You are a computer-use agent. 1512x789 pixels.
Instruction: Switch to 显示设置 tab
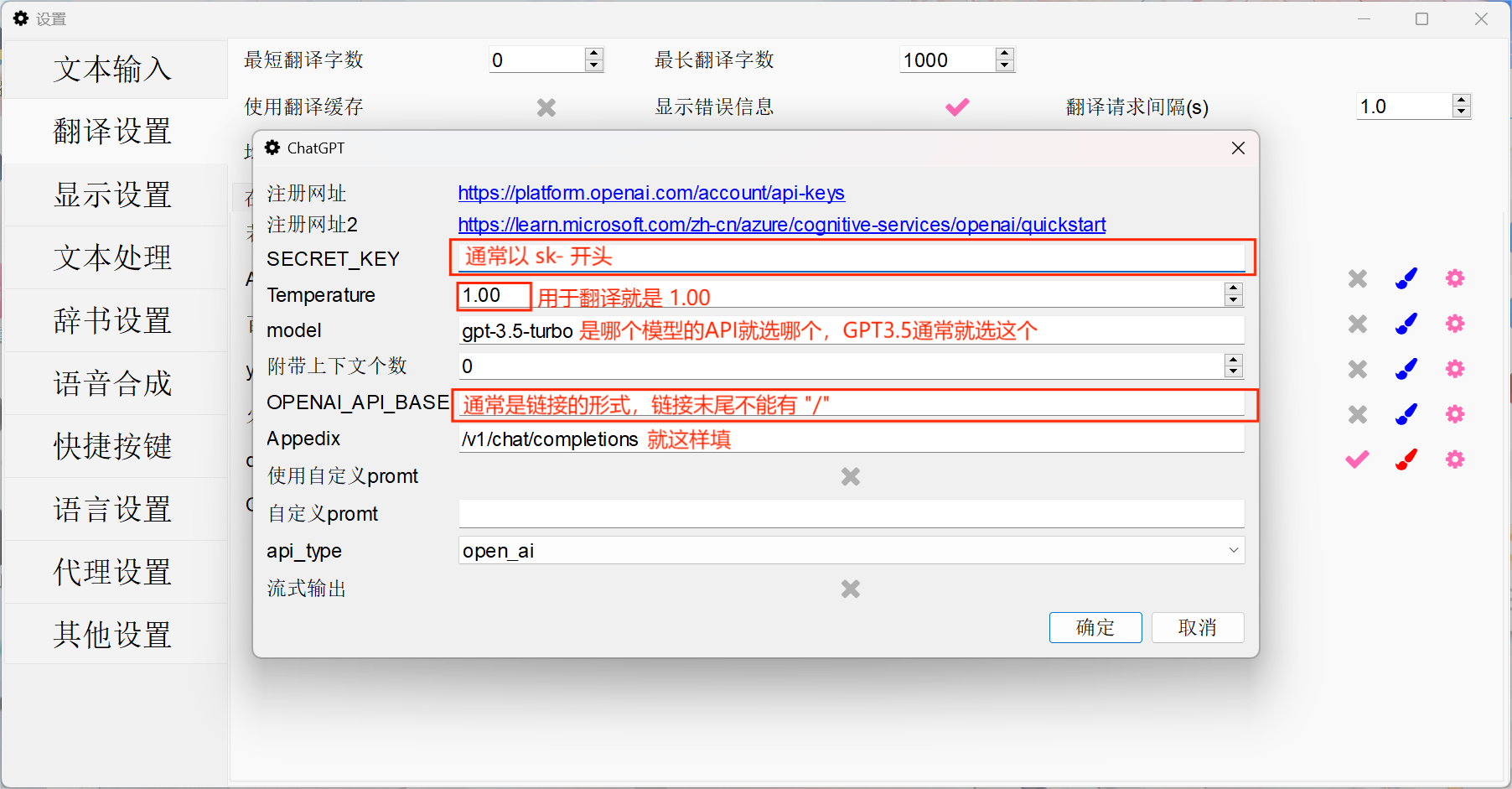point(113,195)
